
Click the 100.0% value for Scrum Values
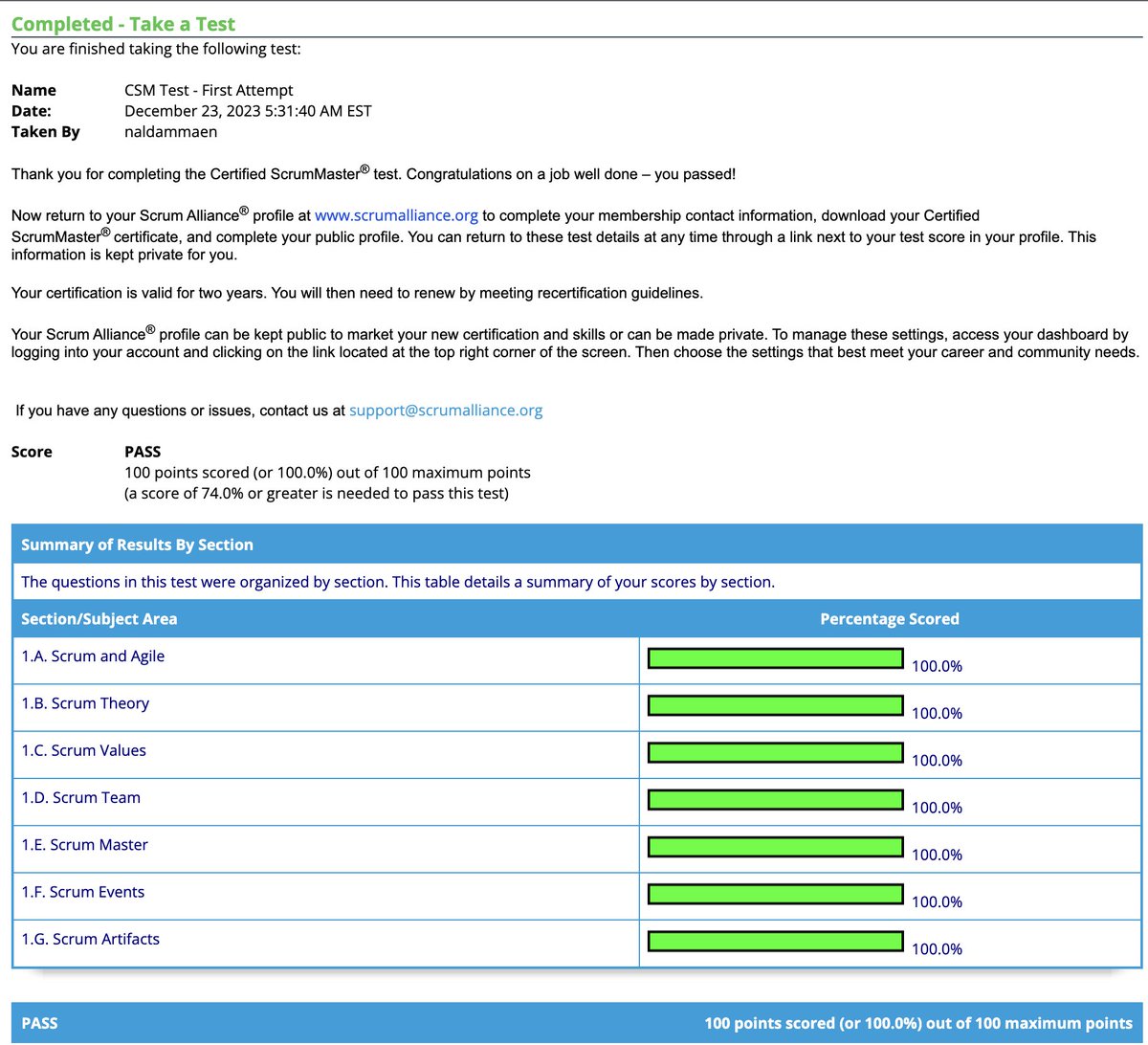tap(937, 760)
